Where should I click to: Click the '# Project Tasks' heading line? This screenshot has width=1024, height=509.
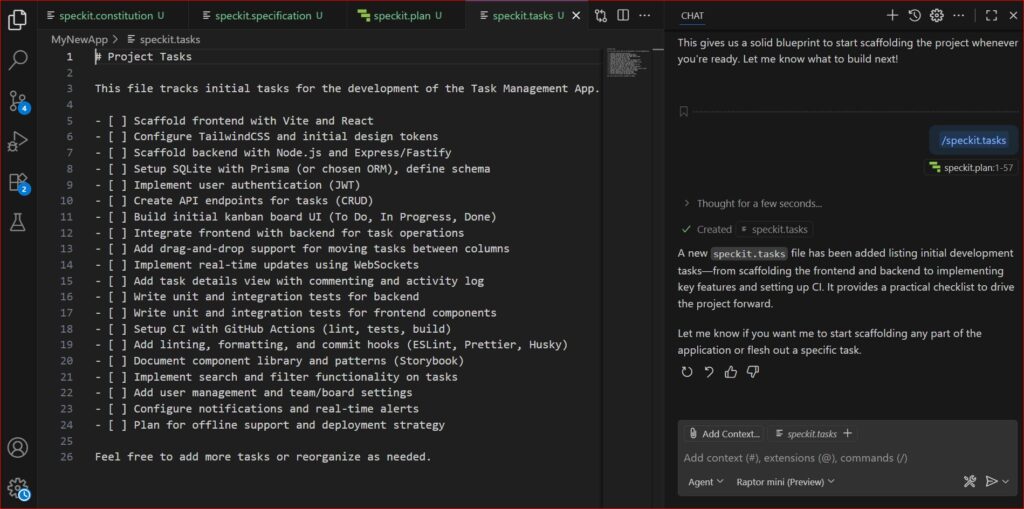(144, 56)
